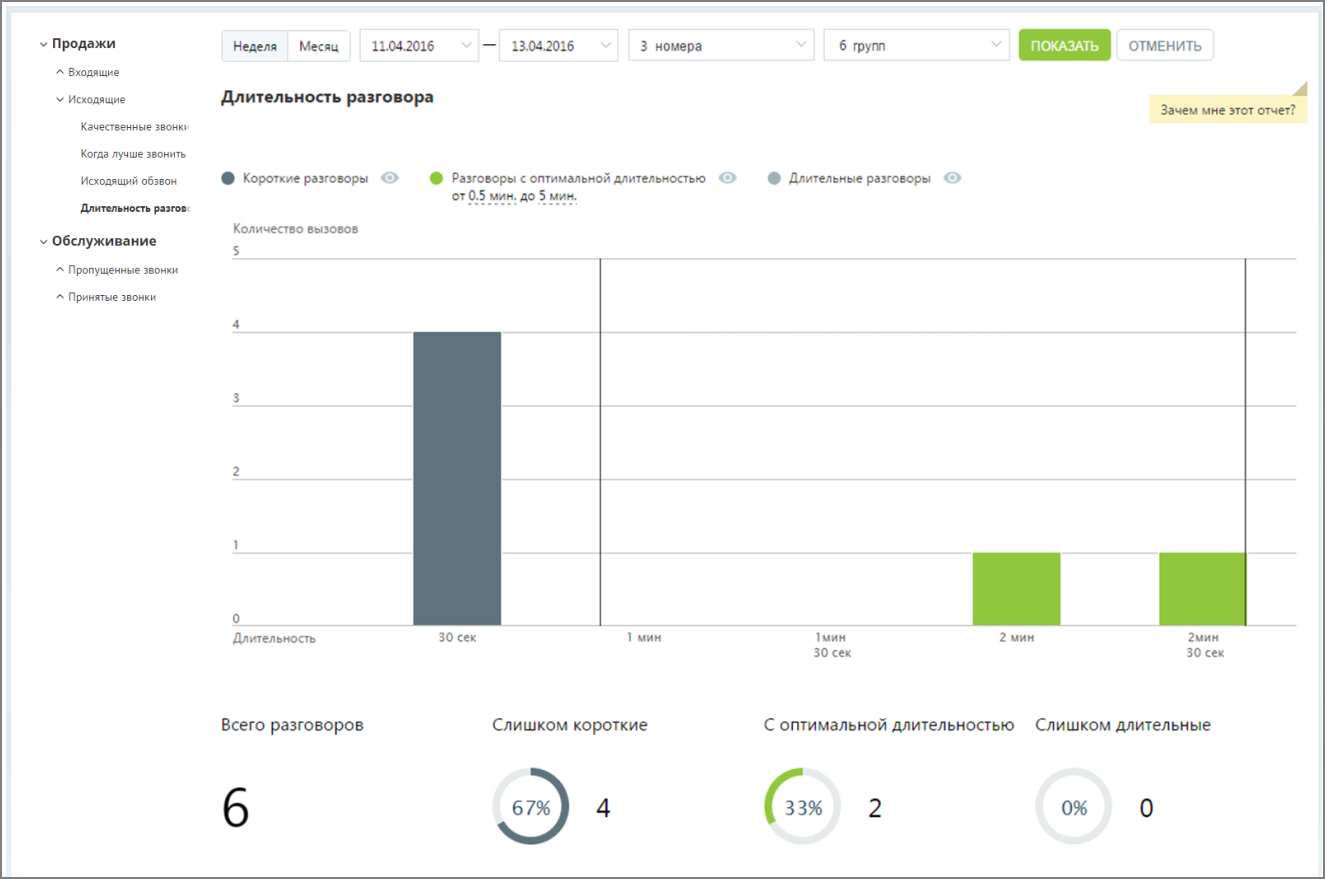Image resolution: width=1325 pixels, height=879 pixels.
Task: Switch to the Неделя period tab
Action: (x=255, y=46)
